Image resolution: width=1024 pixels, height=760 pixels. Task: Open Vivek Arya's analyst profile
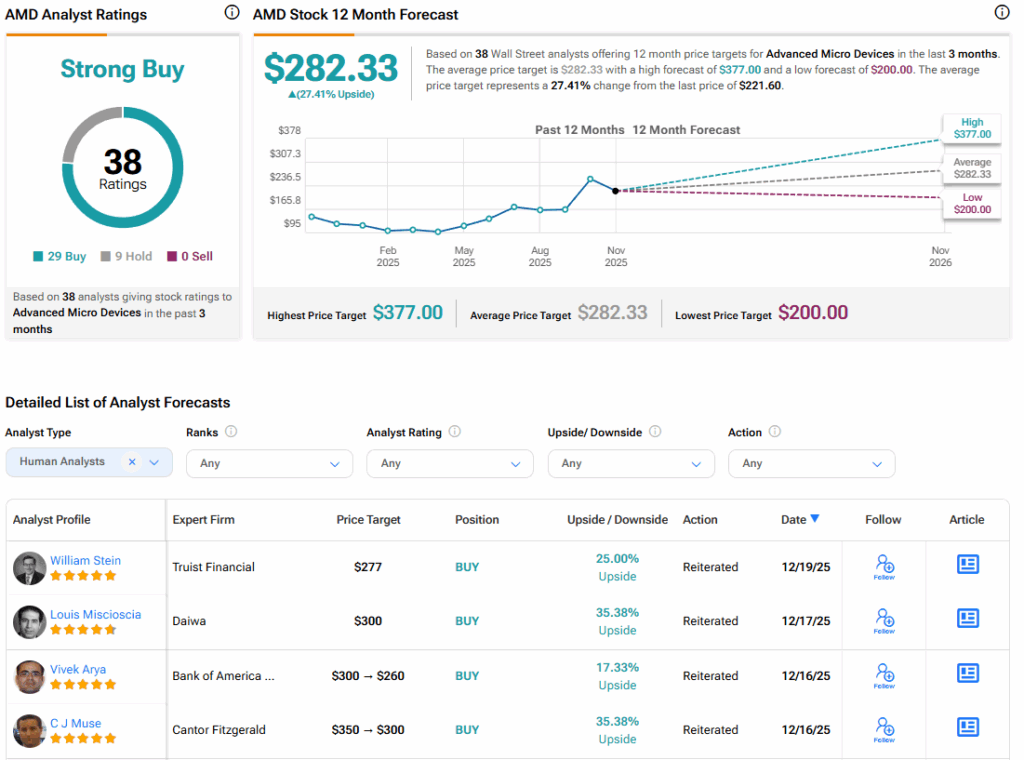click(77, 668)
